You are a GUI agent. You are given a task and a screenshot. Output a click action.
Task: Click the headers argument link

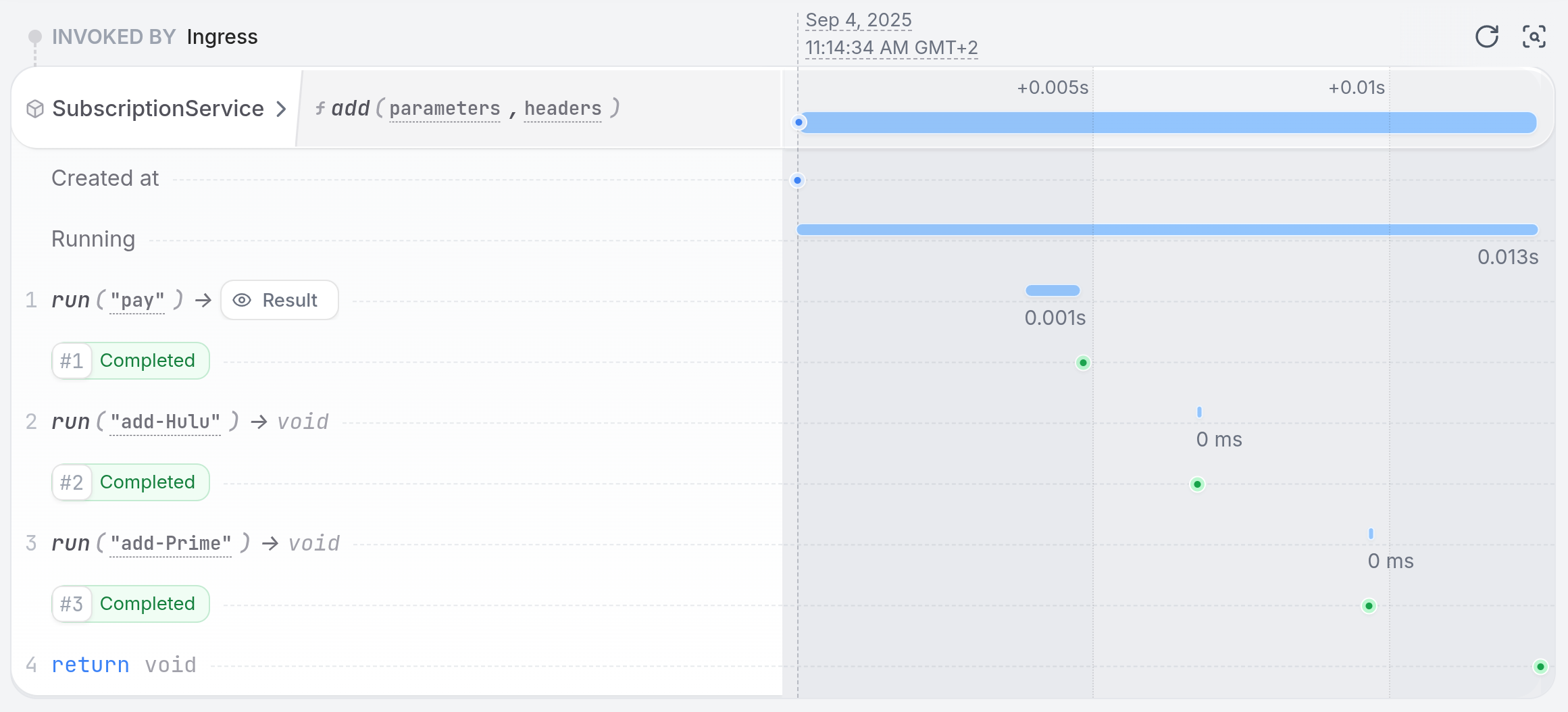pyautogui.click(x=563, y=109)
